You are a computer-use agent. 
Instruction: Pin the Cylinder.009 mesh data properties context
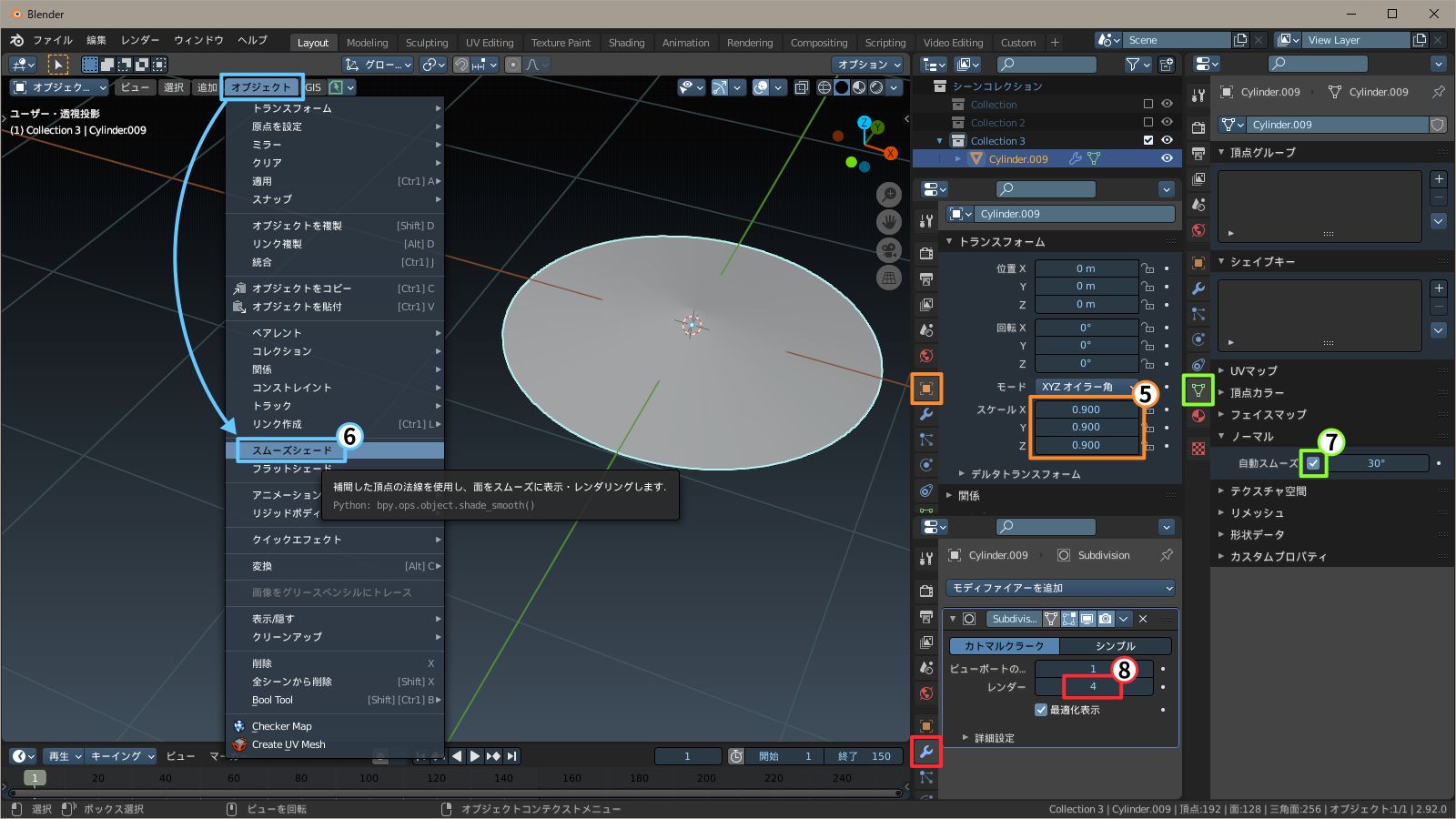[x=1439, y=92]
